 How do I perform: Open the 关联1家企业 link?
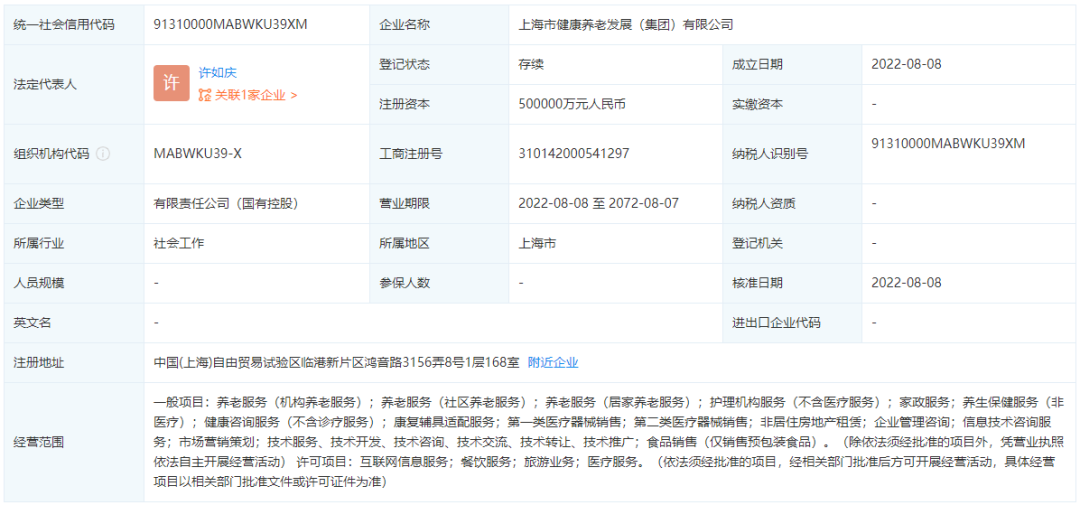[250, 95]
